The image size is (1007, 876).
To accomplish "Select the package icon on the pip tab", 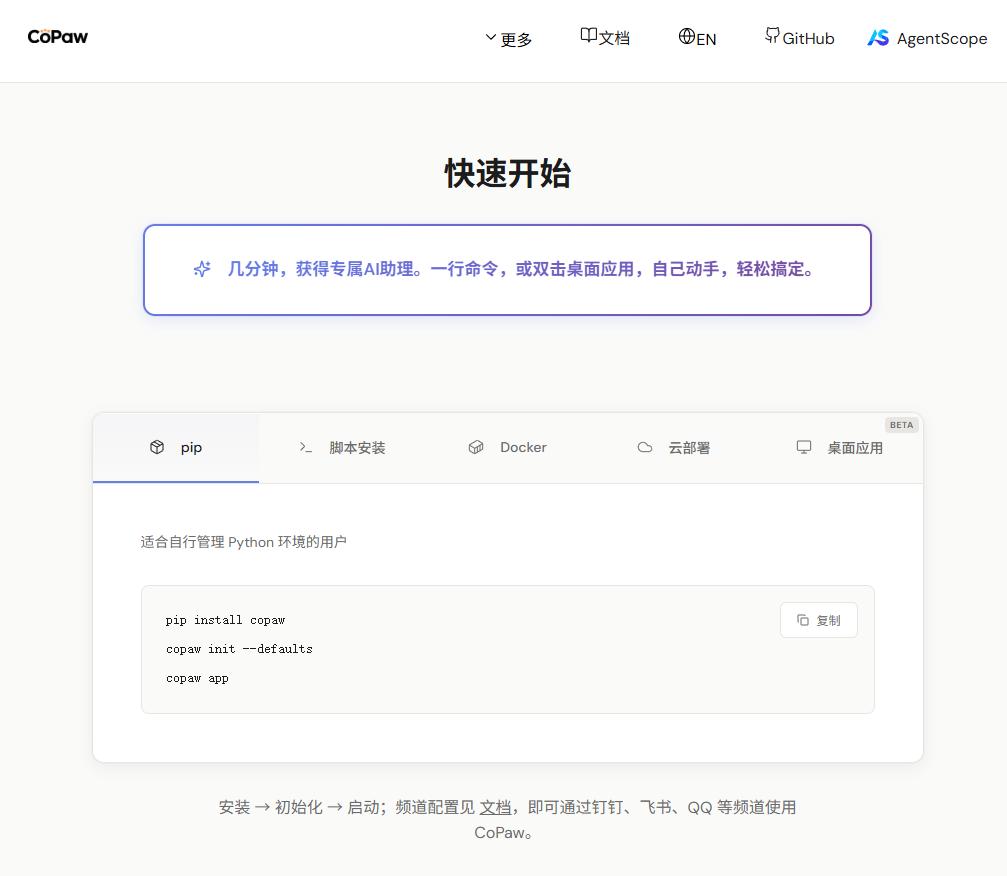I will (157, 447).
